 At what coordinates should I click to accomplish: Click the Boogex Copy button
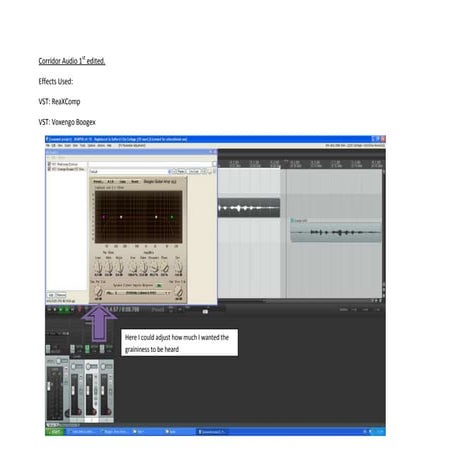pyautogui.click(x=123, y=182)
